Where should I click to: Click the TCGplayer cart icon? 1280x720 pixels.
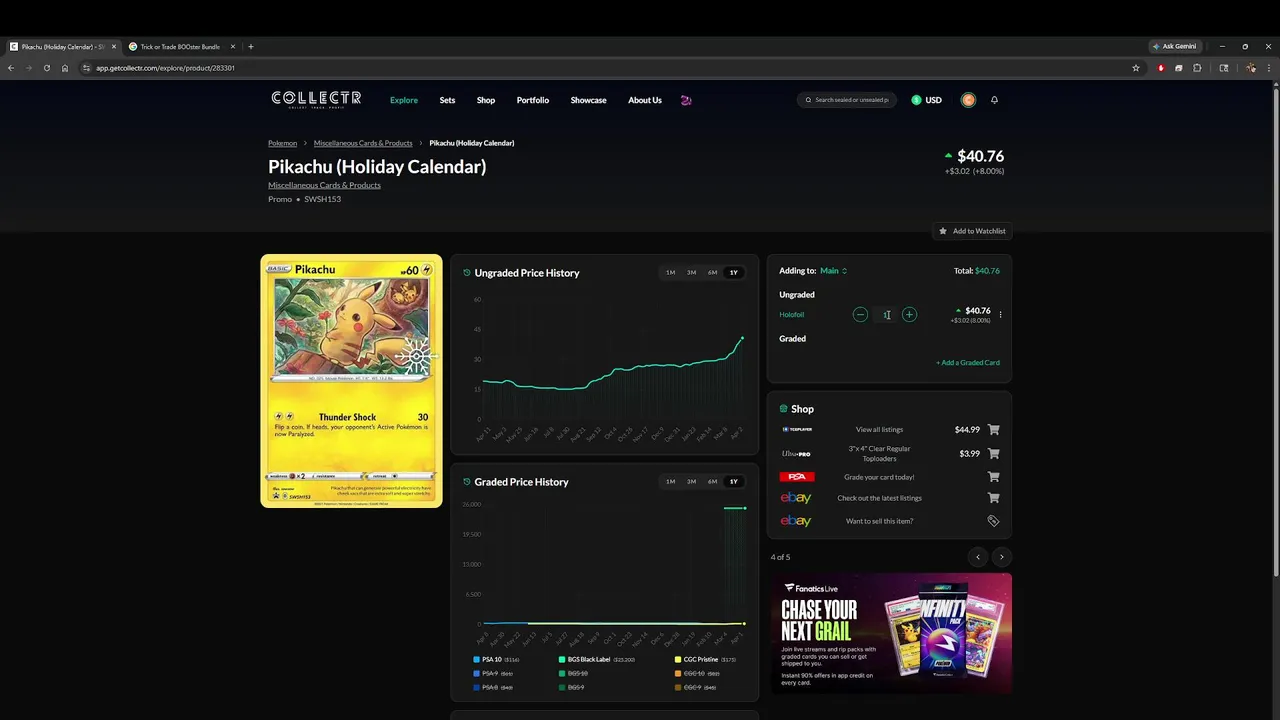click(993, 430)
